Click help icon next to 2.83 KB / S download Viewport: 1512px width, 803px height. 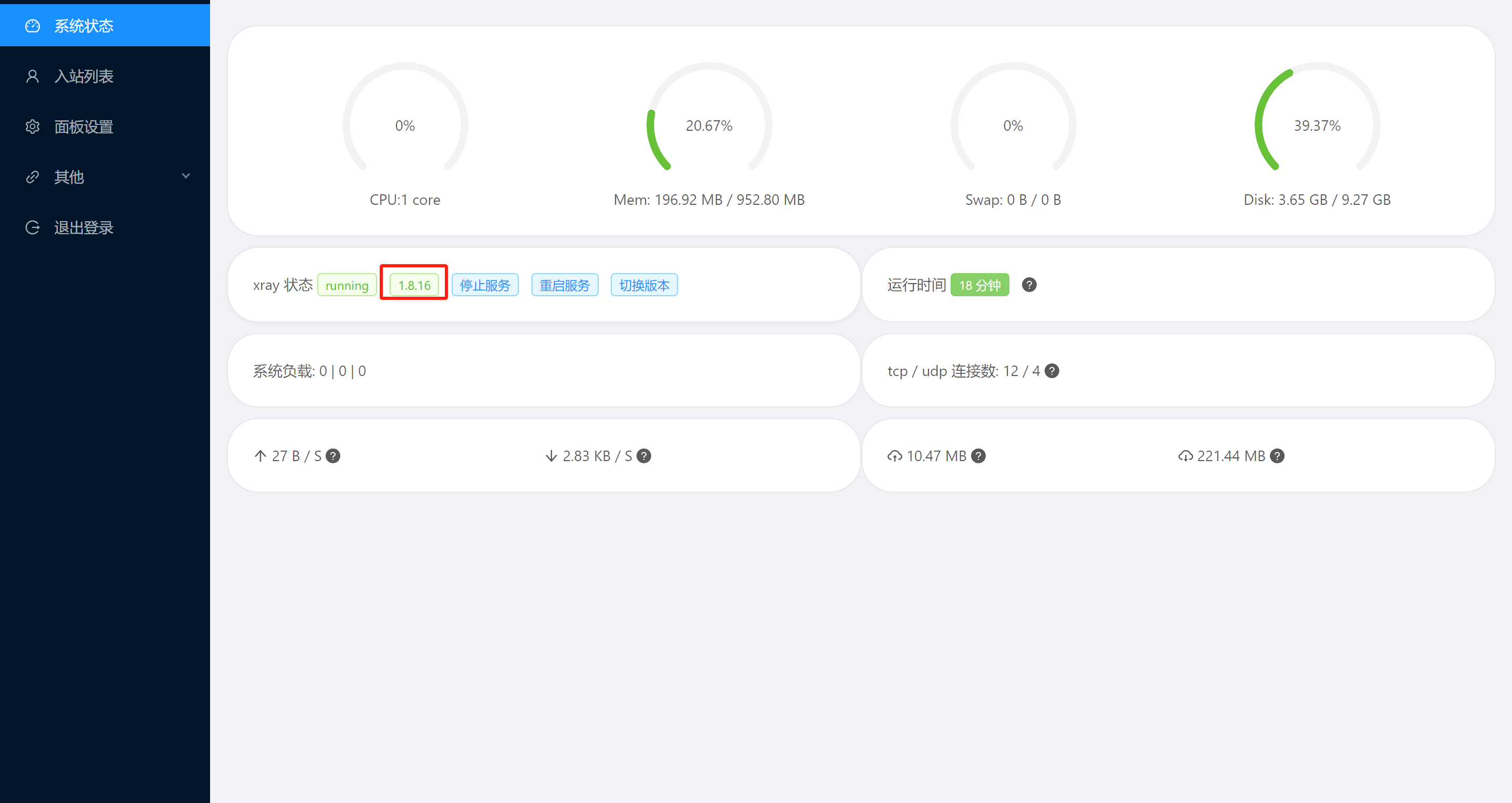(644, 456)
